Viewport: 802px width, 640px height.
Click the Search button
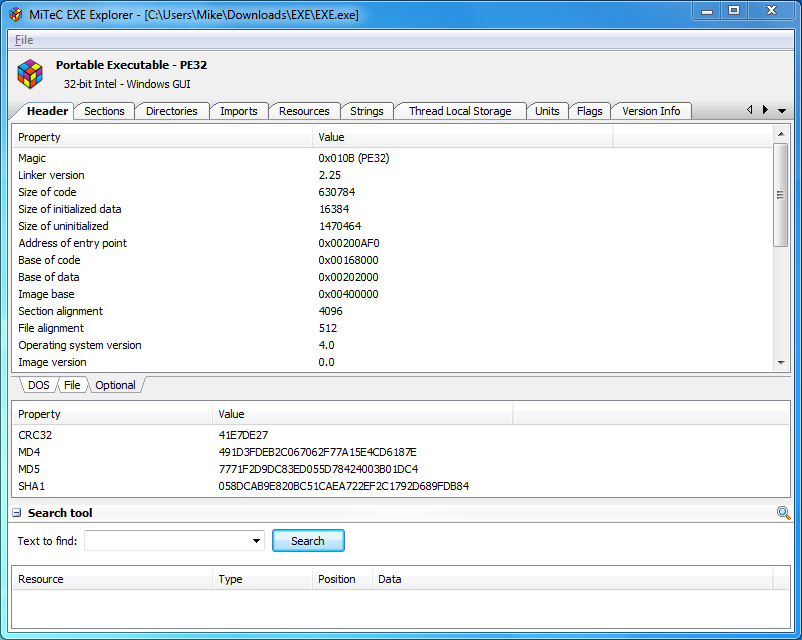[x=308, y=541]
